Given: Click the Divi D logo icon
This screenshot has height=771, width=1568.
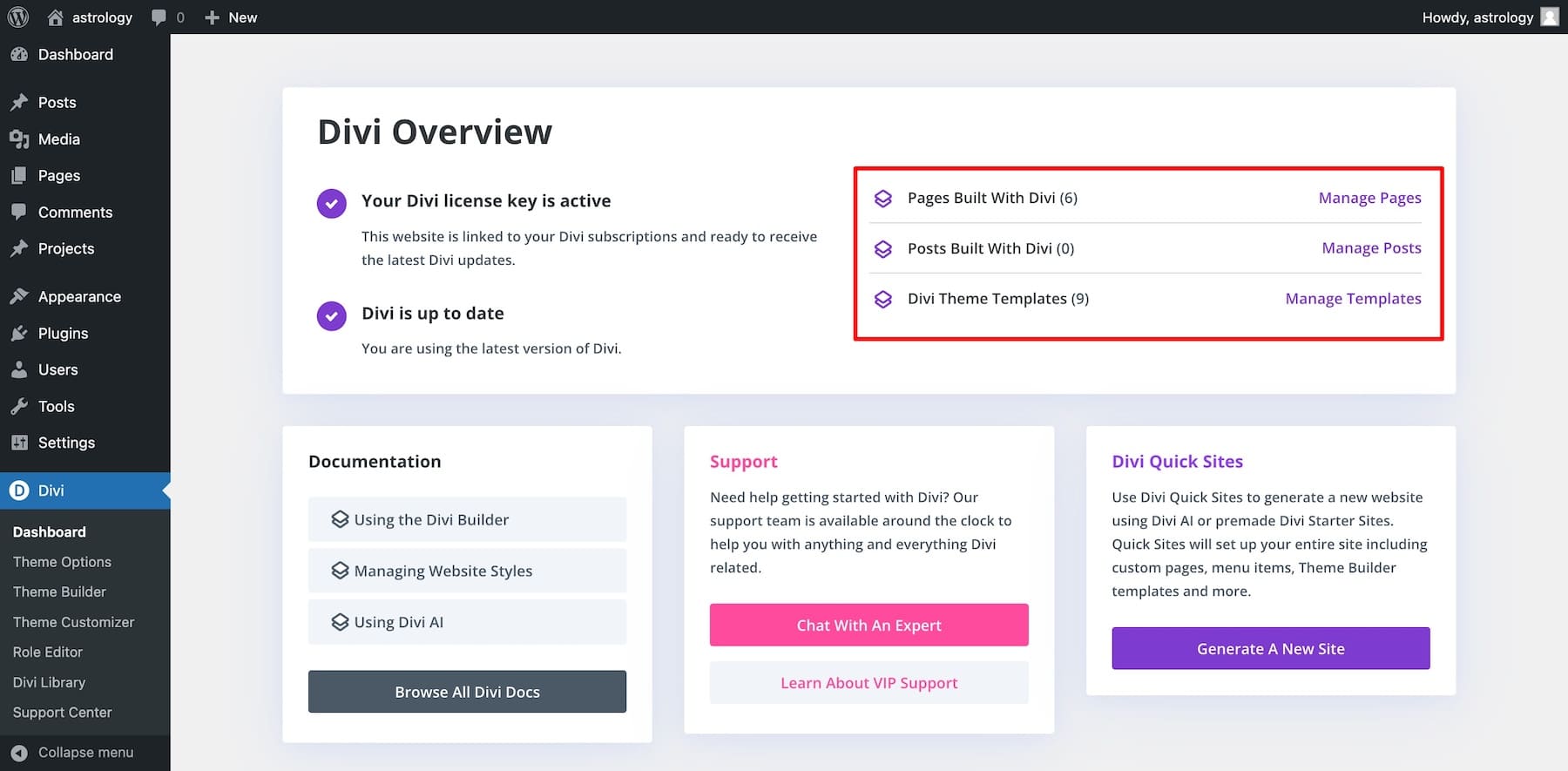Looking at the screenshot, I should [19, 490].
